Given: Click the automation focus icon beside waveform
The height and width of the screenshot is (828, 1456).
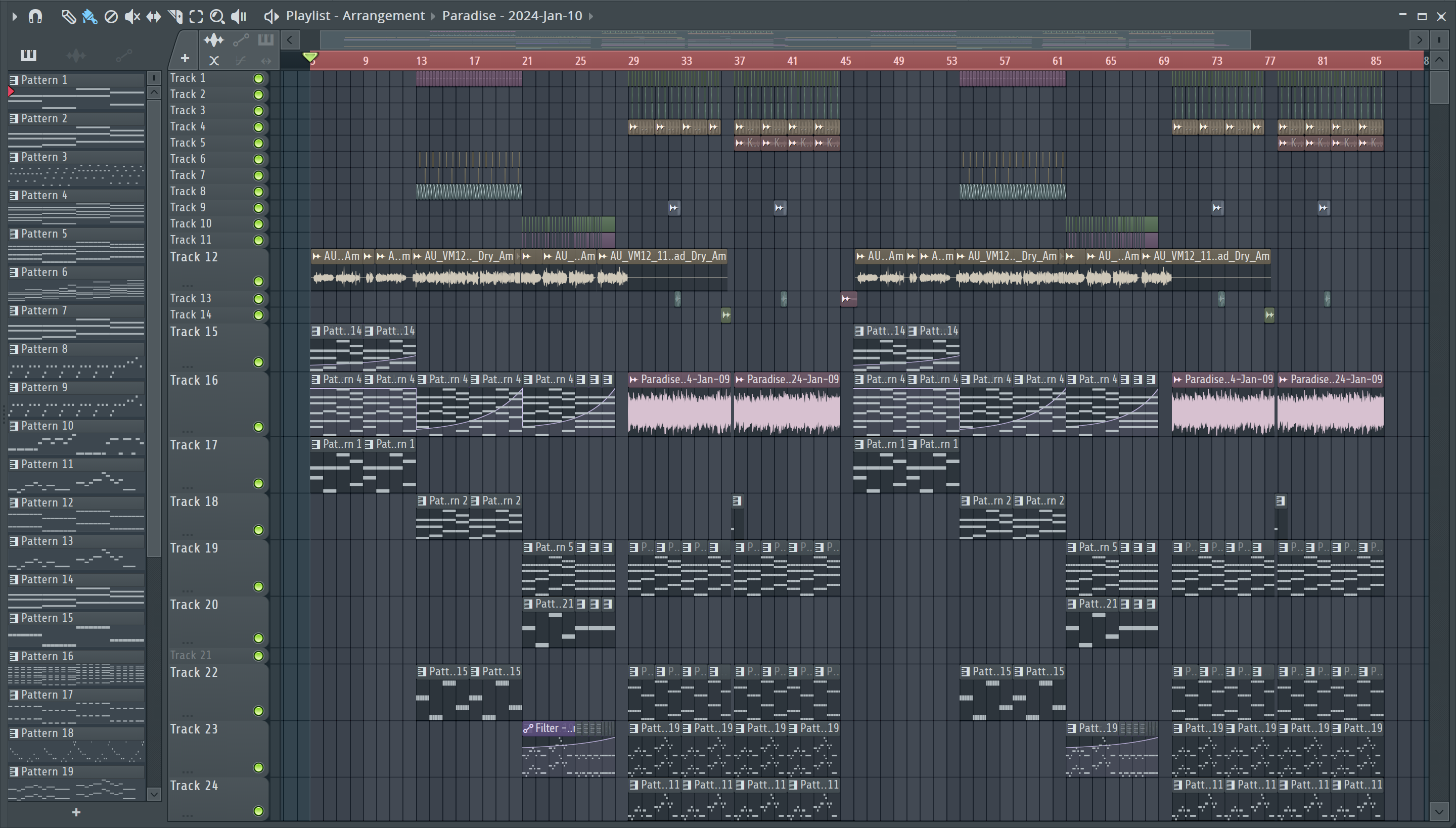Looking at the screenshot, I should pos(241,40).
